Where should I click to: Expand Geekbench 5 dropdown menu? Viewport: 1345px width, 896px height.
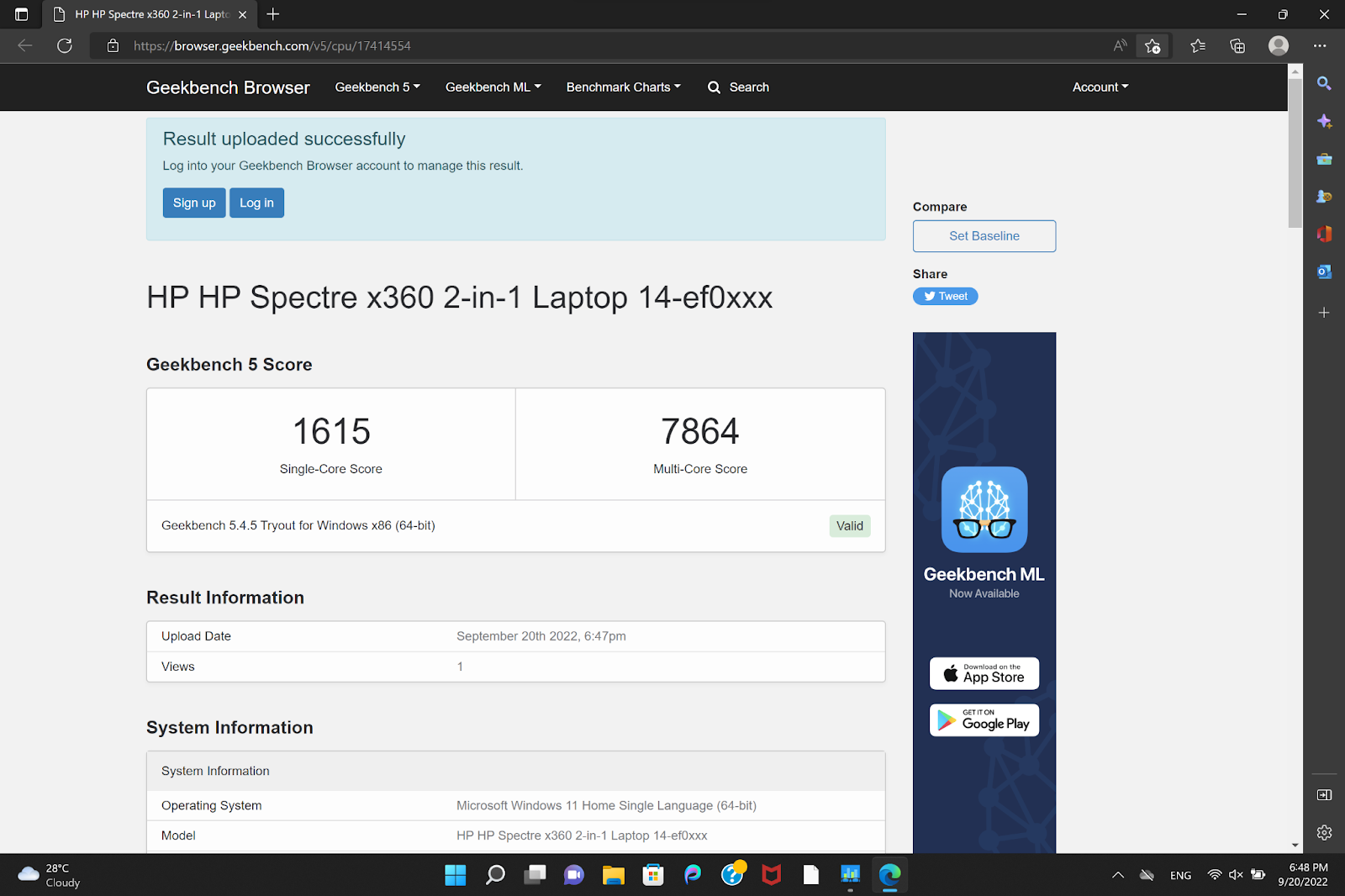coord(377,87)
